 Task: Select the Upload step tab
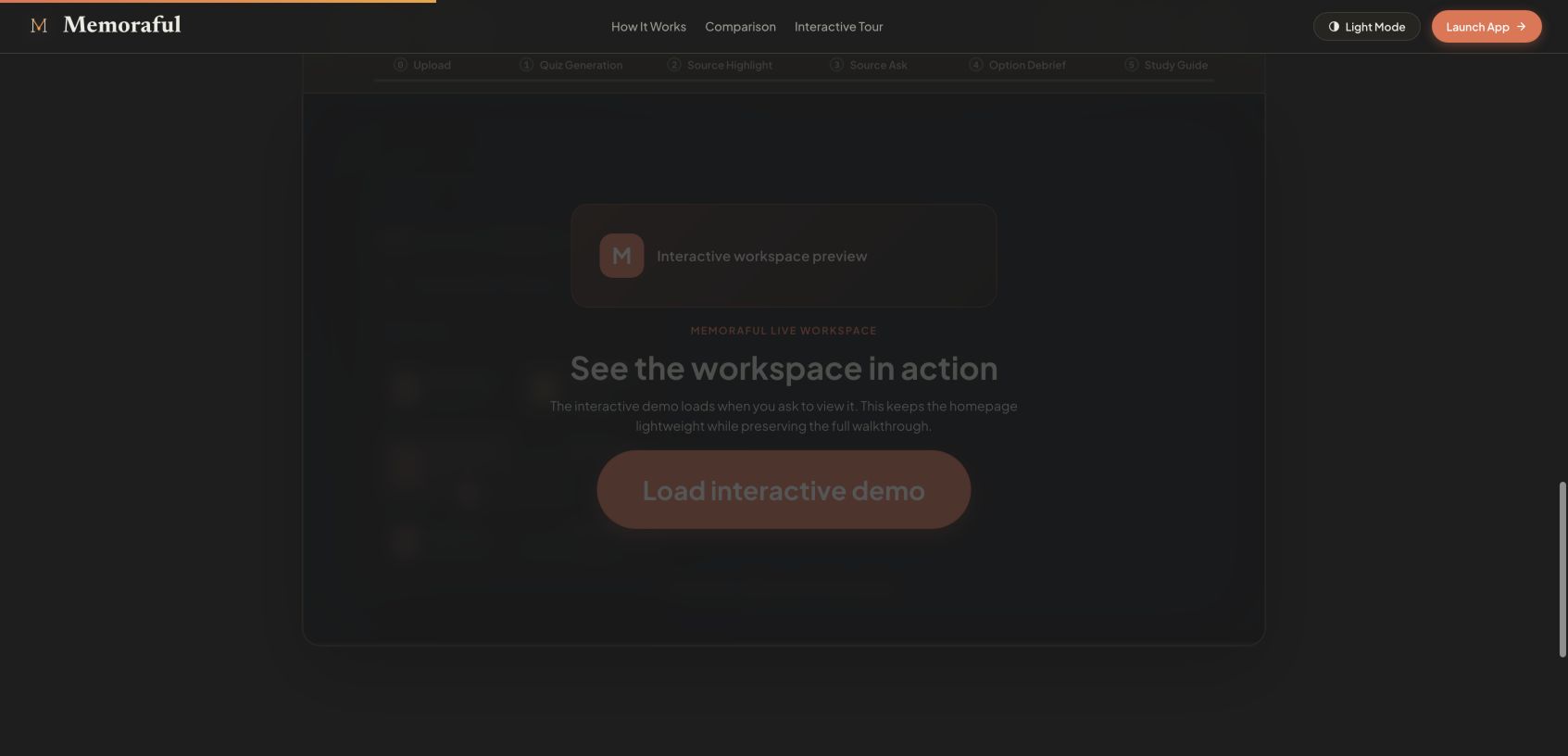pos(422,65)
